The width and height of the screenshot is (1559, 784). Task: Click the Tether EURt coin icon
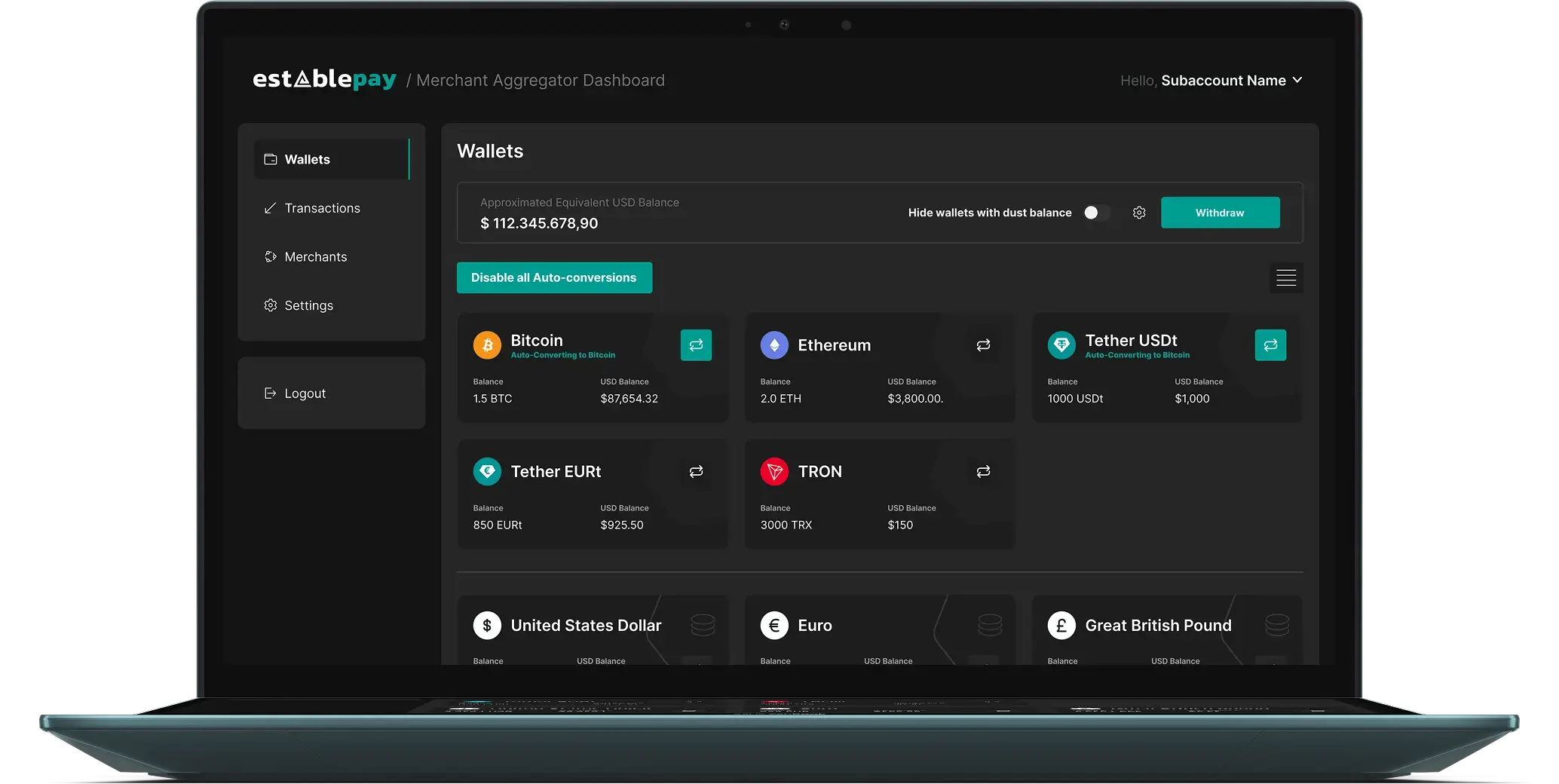tap(487, 472)
